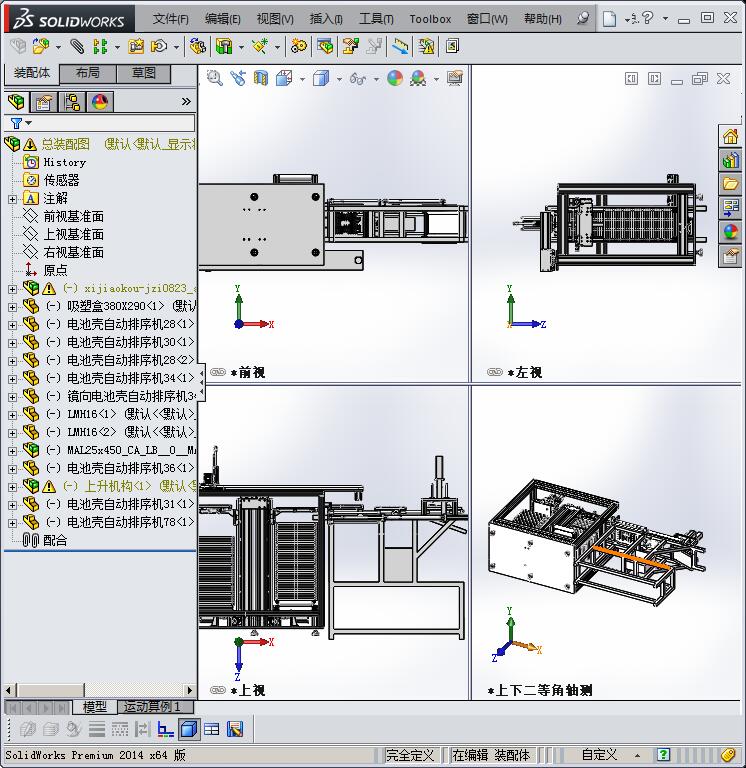Viewport: 746px width, 768px height.
Task: Click the status bar yellow tag icon
Action: (727, 755)
